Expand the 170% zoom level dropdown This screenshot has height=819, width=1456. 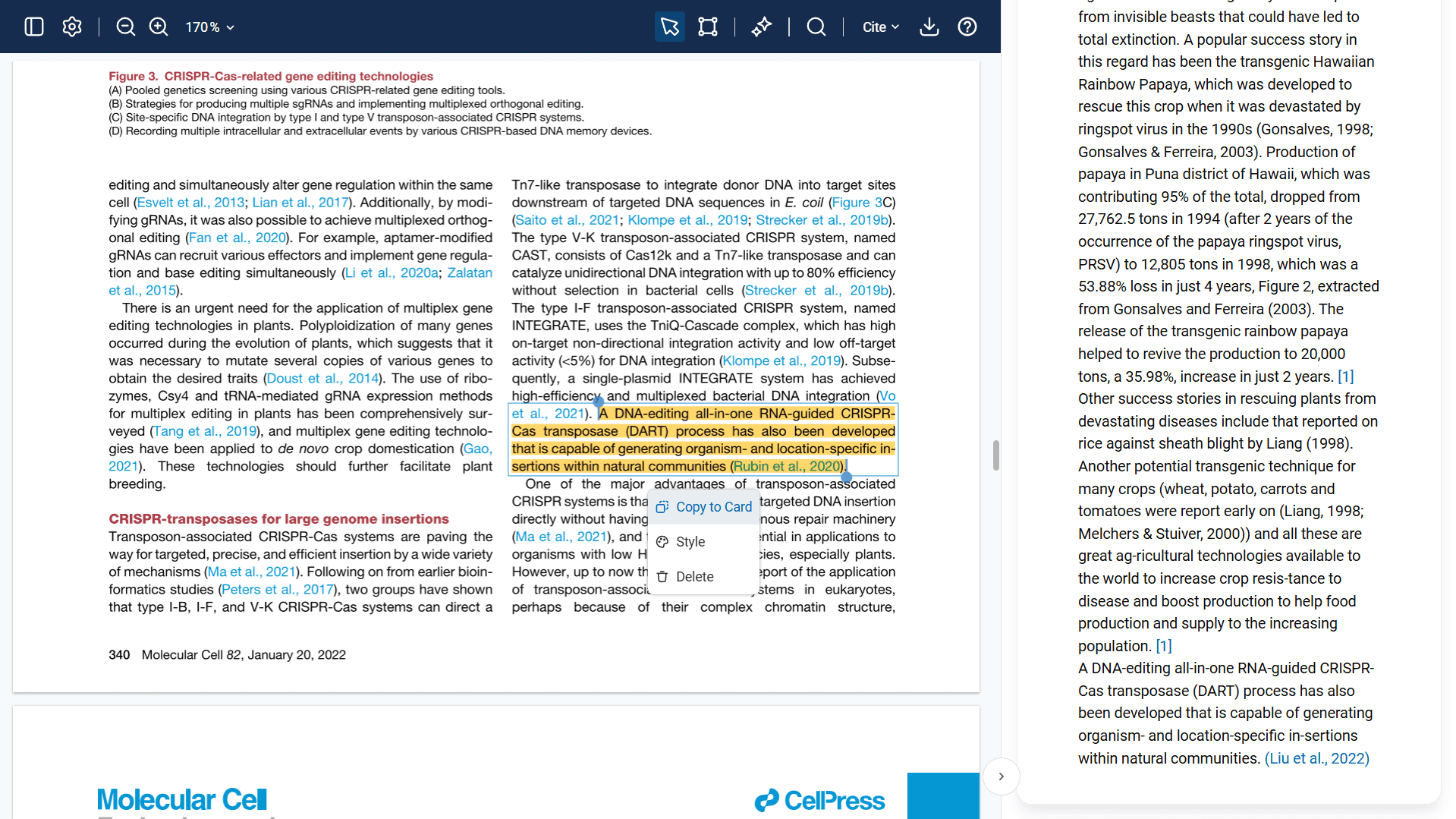click(210, 27)
